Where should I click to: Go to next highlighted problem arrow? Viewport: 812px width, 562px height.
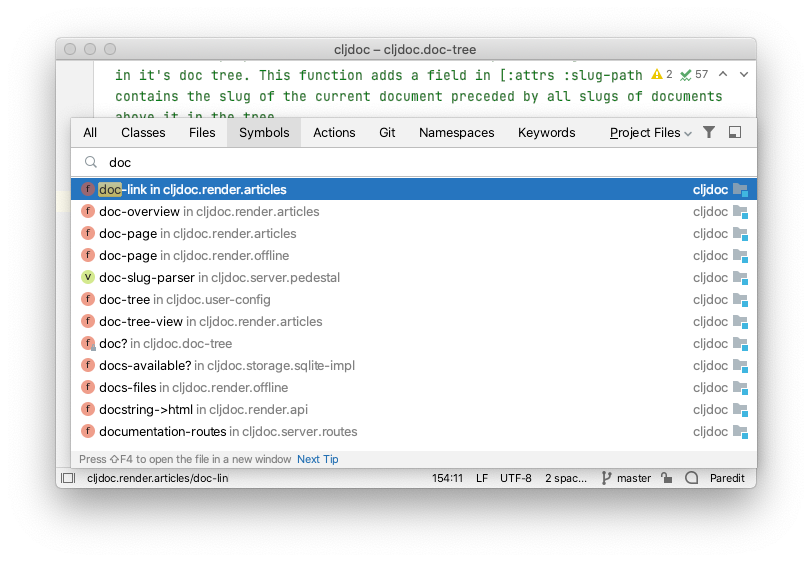pos(744,75)
